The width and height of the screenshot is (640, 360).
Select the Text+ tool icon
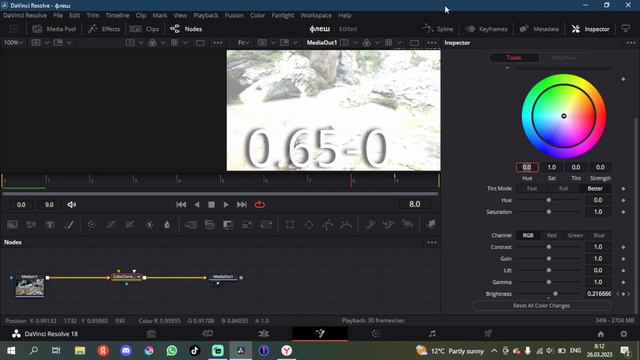tap(50, 224)
